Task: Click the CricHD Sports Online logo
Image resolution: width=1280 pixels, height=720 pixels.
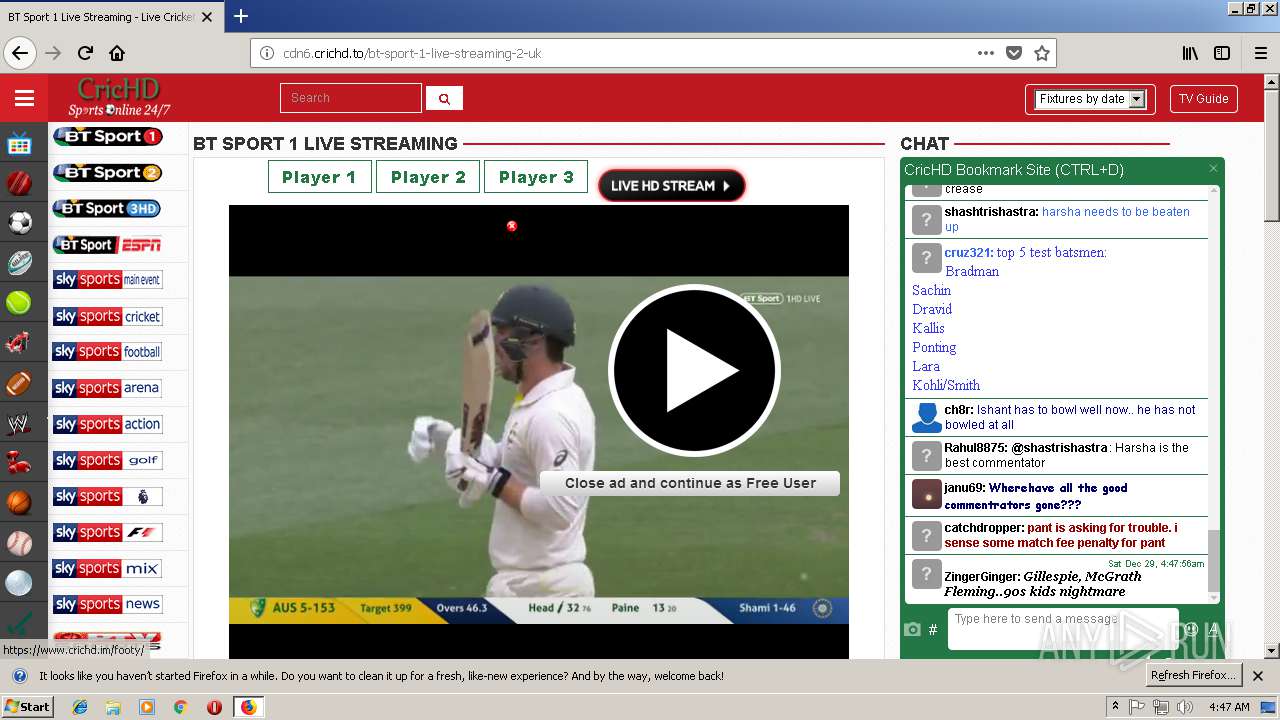Action: (x=120, y=98)
